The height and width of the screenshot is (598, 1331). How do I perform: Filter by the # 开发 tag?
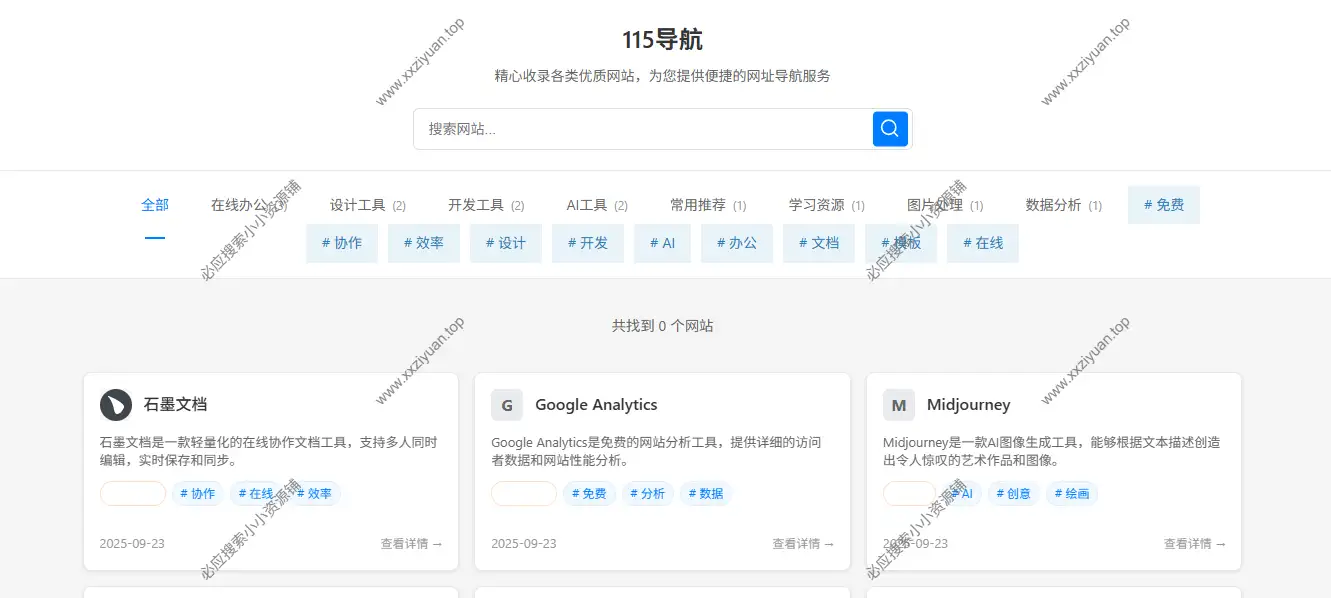click(x=587, y=243)
